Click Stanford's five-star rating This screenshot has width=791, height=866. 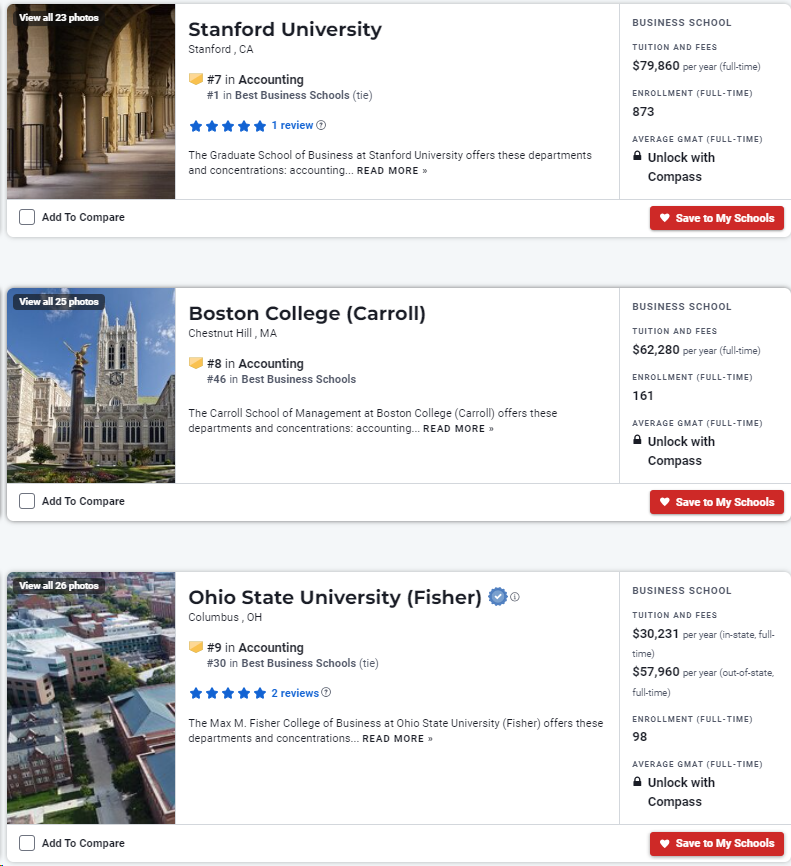pyautogui.click(x=228, y=126)
